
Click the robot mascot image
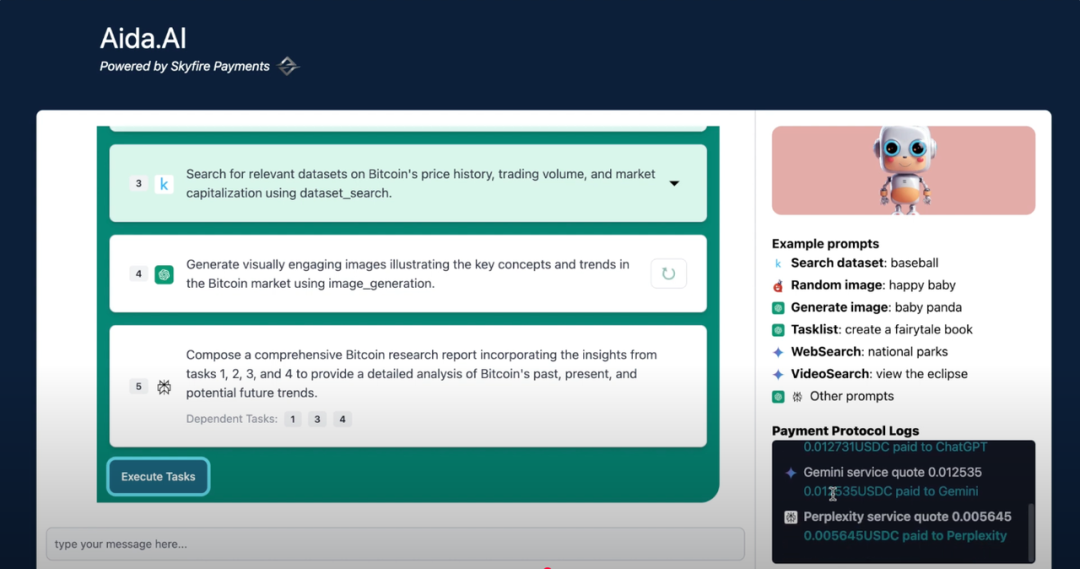904,170
